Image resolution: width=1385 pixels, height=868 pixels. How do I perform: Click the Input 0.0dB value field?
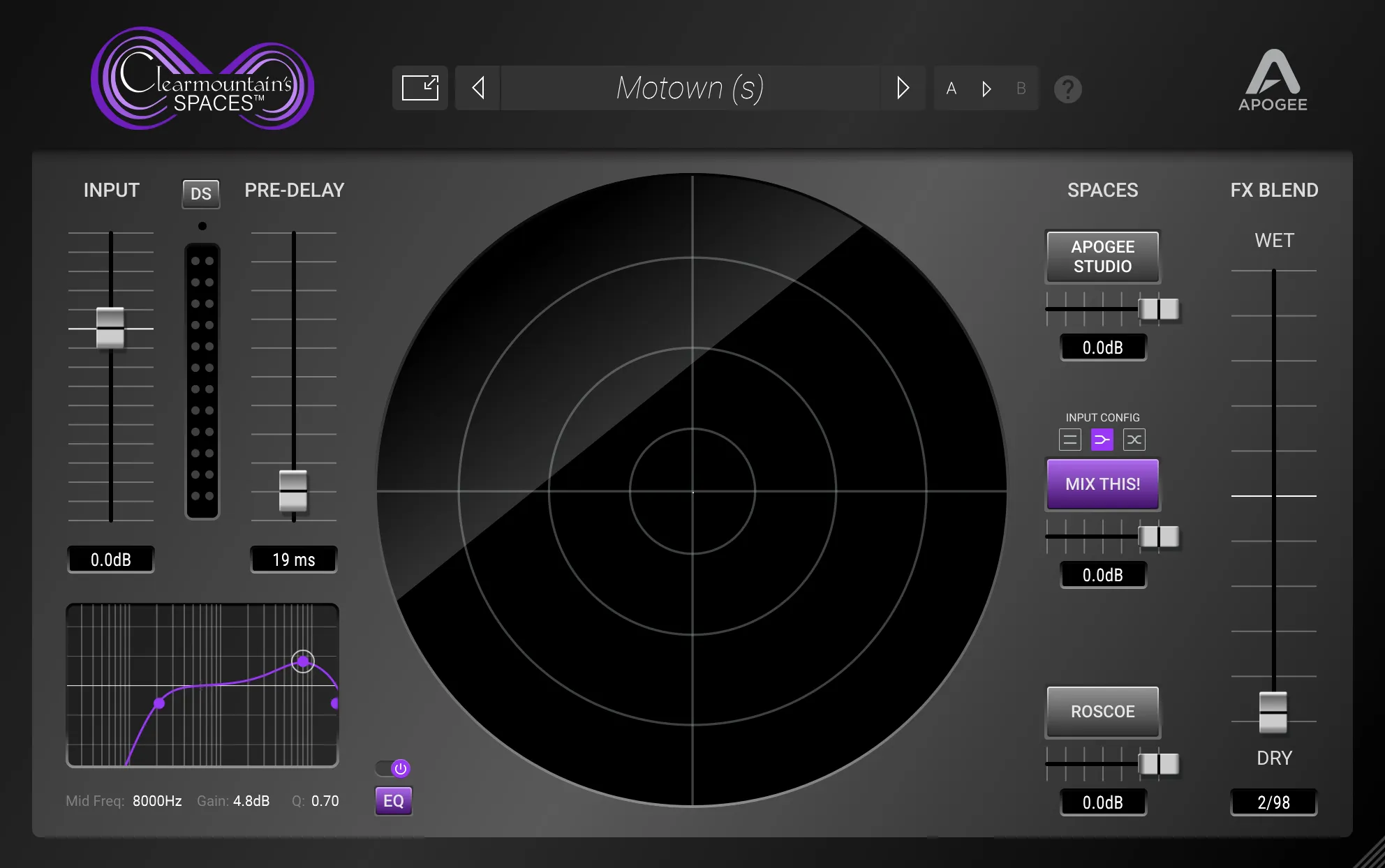(111, 560)
